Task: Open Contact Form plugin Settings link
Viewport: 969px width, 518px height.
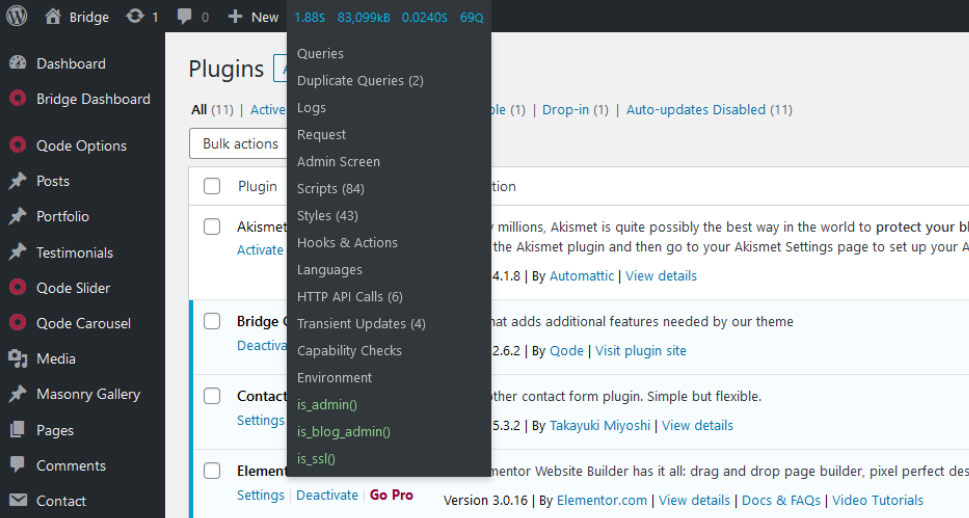Action: (260, 420)
